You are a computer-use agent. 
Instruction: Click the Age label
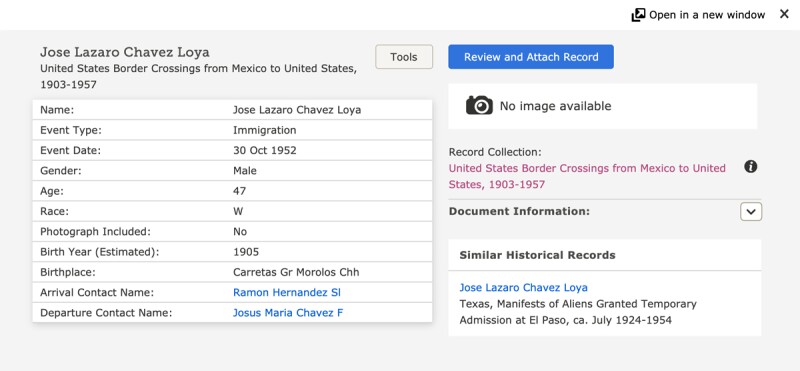tap(52, 191)
